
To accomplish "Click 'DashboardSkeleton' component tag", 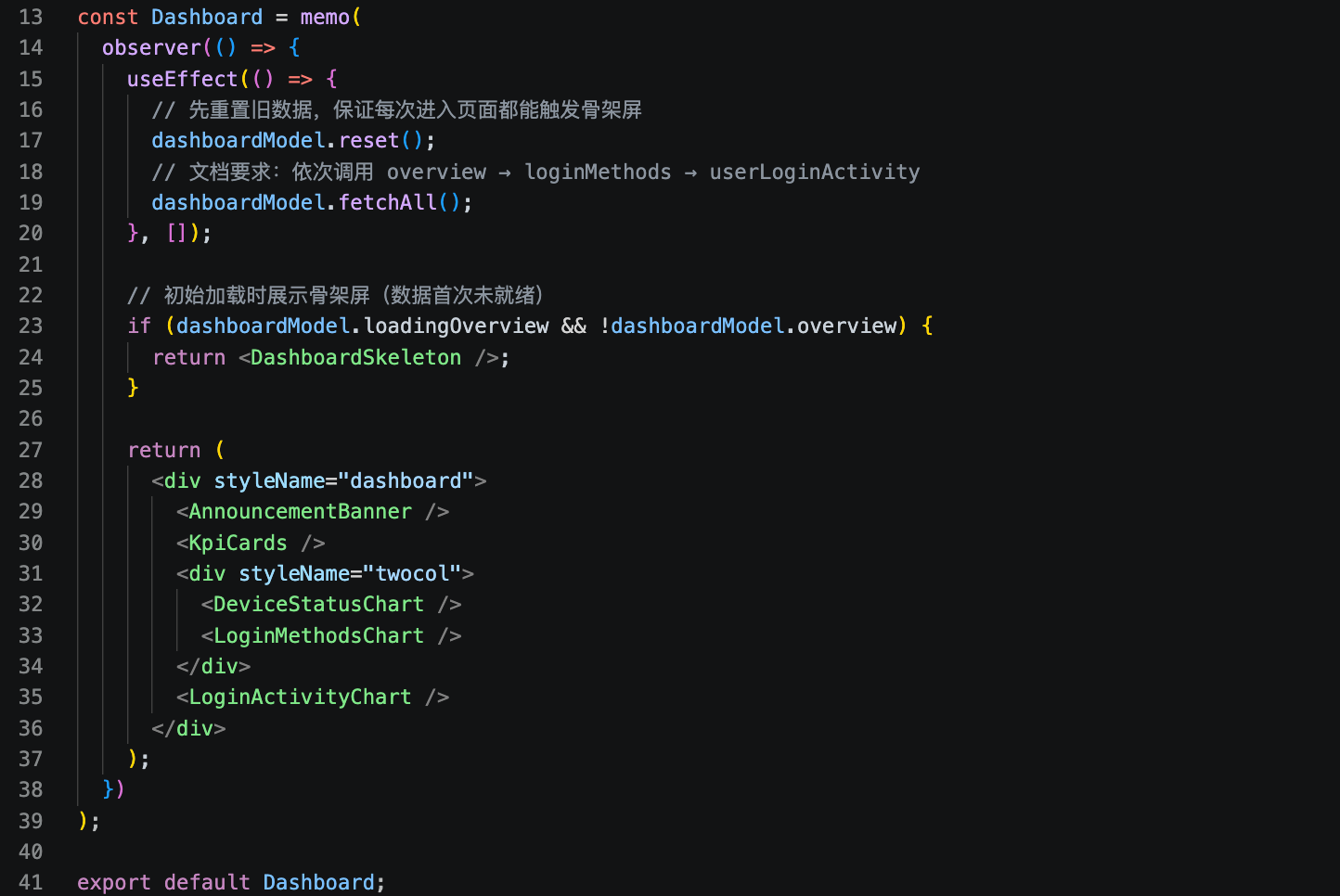I will (355, 357).
